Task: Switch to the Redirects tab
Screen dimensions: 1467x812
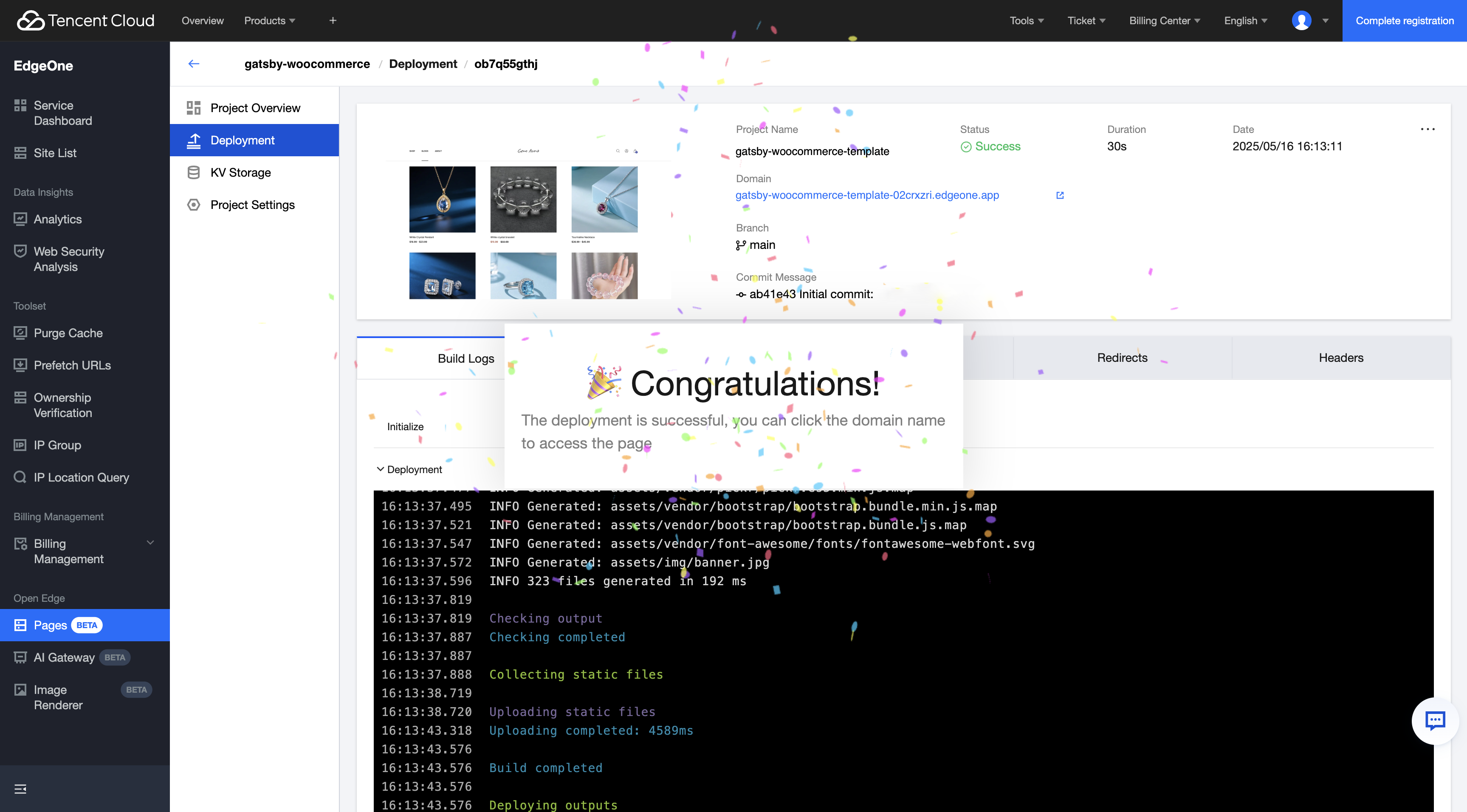Action: tap(1122, 358)
